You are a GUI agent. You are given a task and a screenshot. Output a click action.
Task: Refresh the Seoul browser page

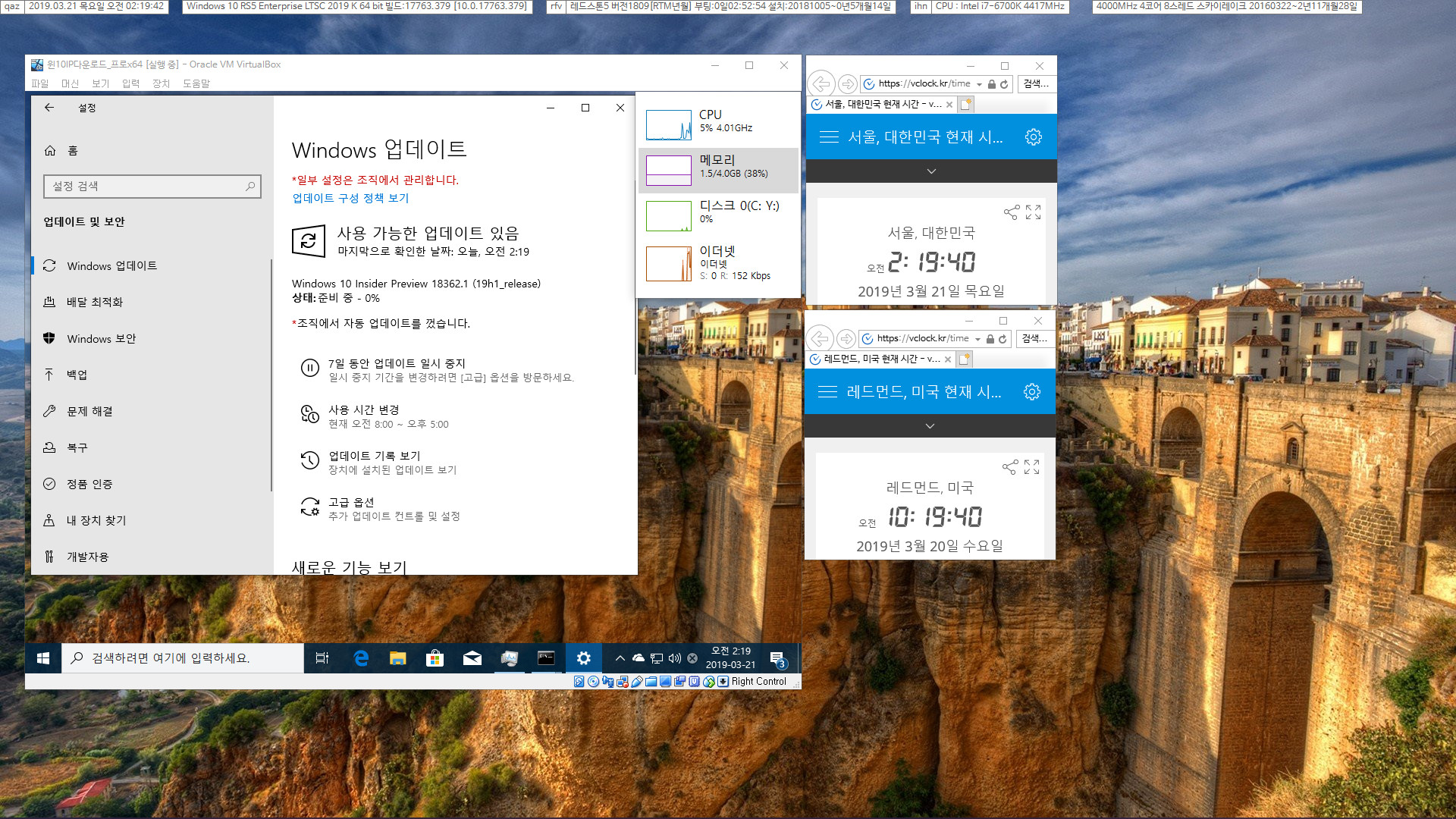(x=1004, y=84)
